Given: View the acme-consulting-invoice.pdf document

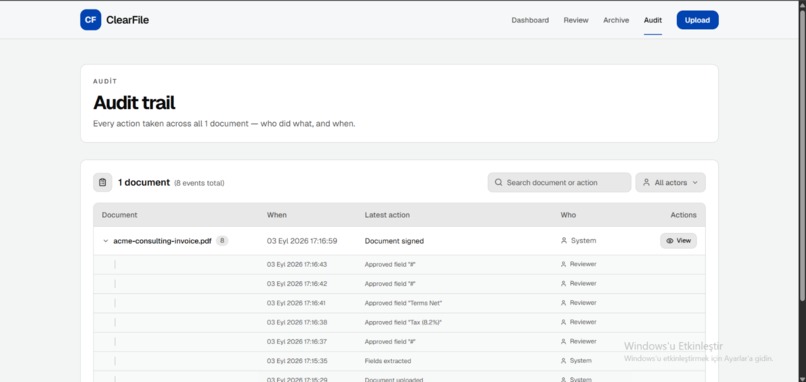Looking at the screenshot, I should (679, 241).
